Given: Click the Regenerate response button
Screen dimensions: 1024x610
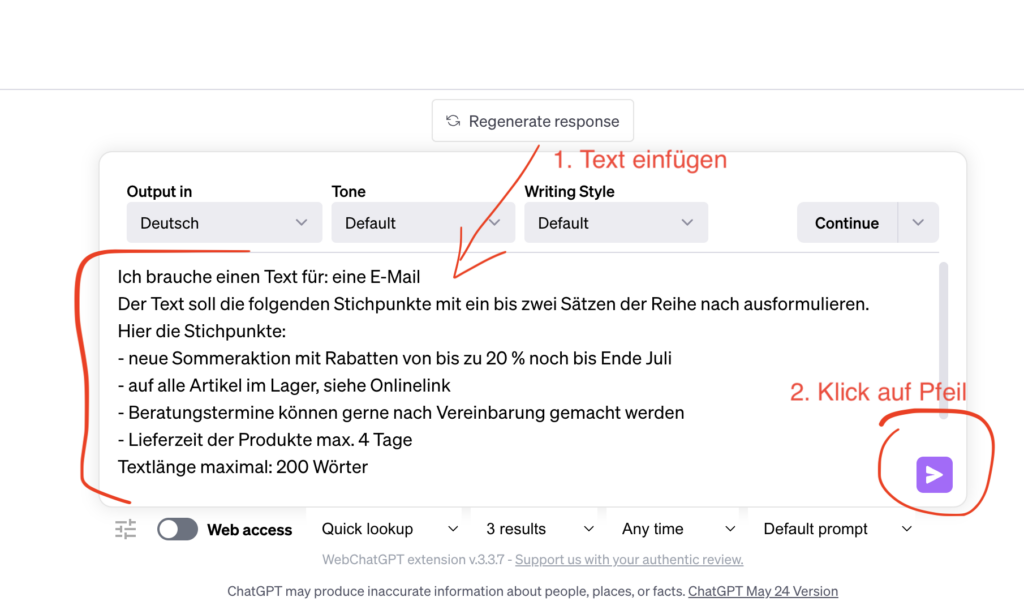Looking at the screenshot, I should point(532,121).
